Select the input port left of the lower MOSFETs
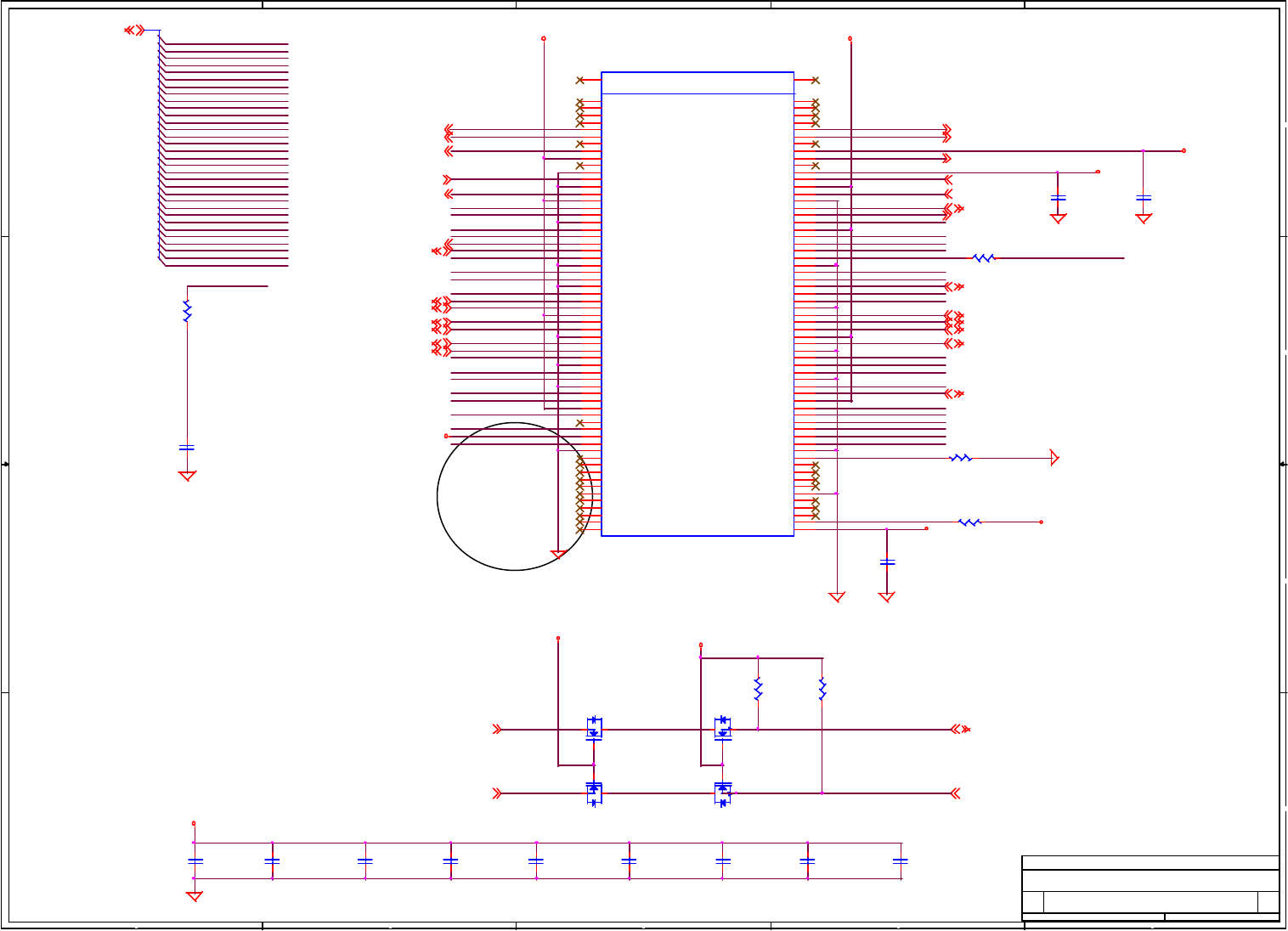The image size is (1288, 931). (x=498, y=793)
